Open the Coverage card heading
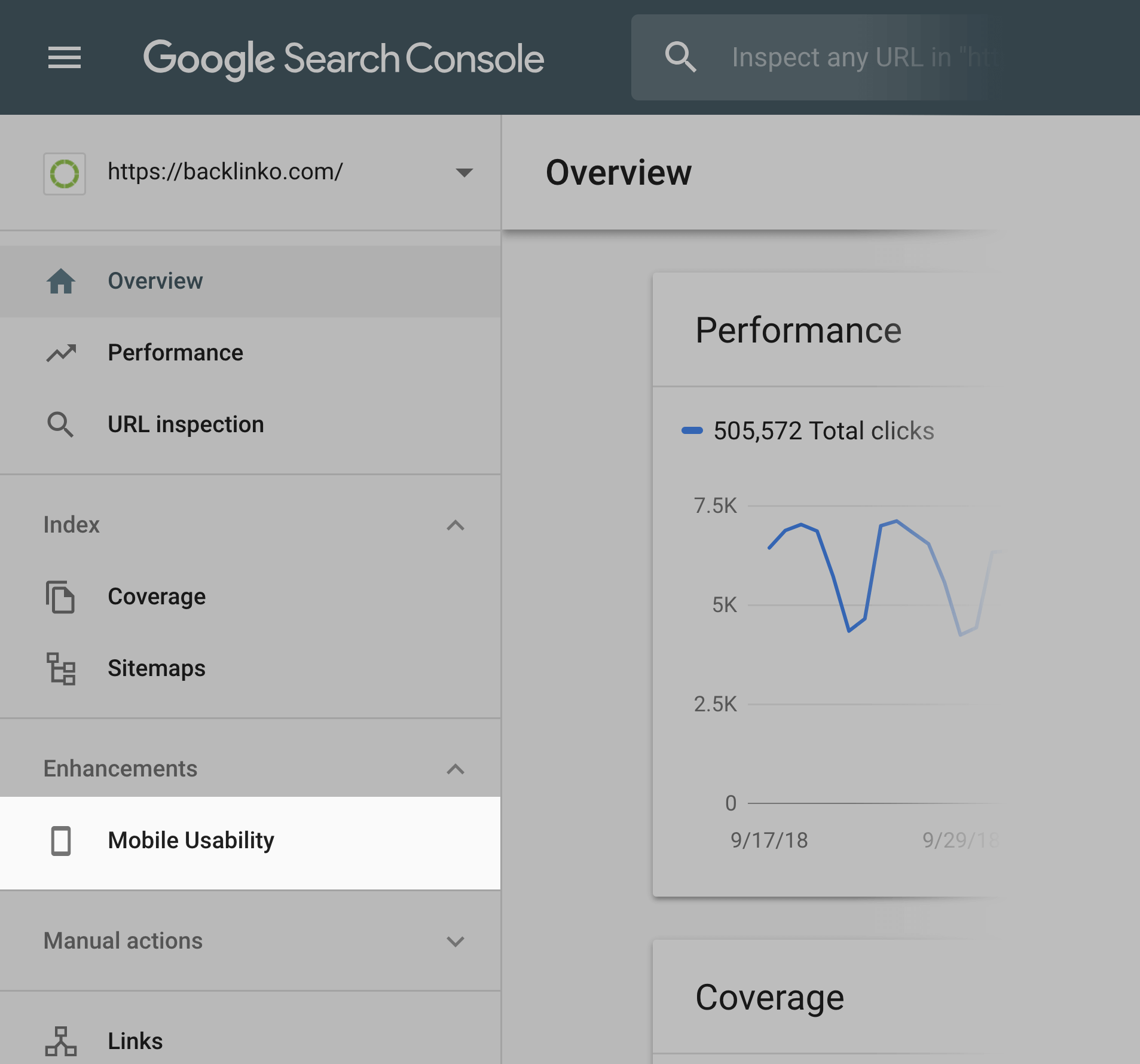1140x1064 pixels. tap(769, 998)
